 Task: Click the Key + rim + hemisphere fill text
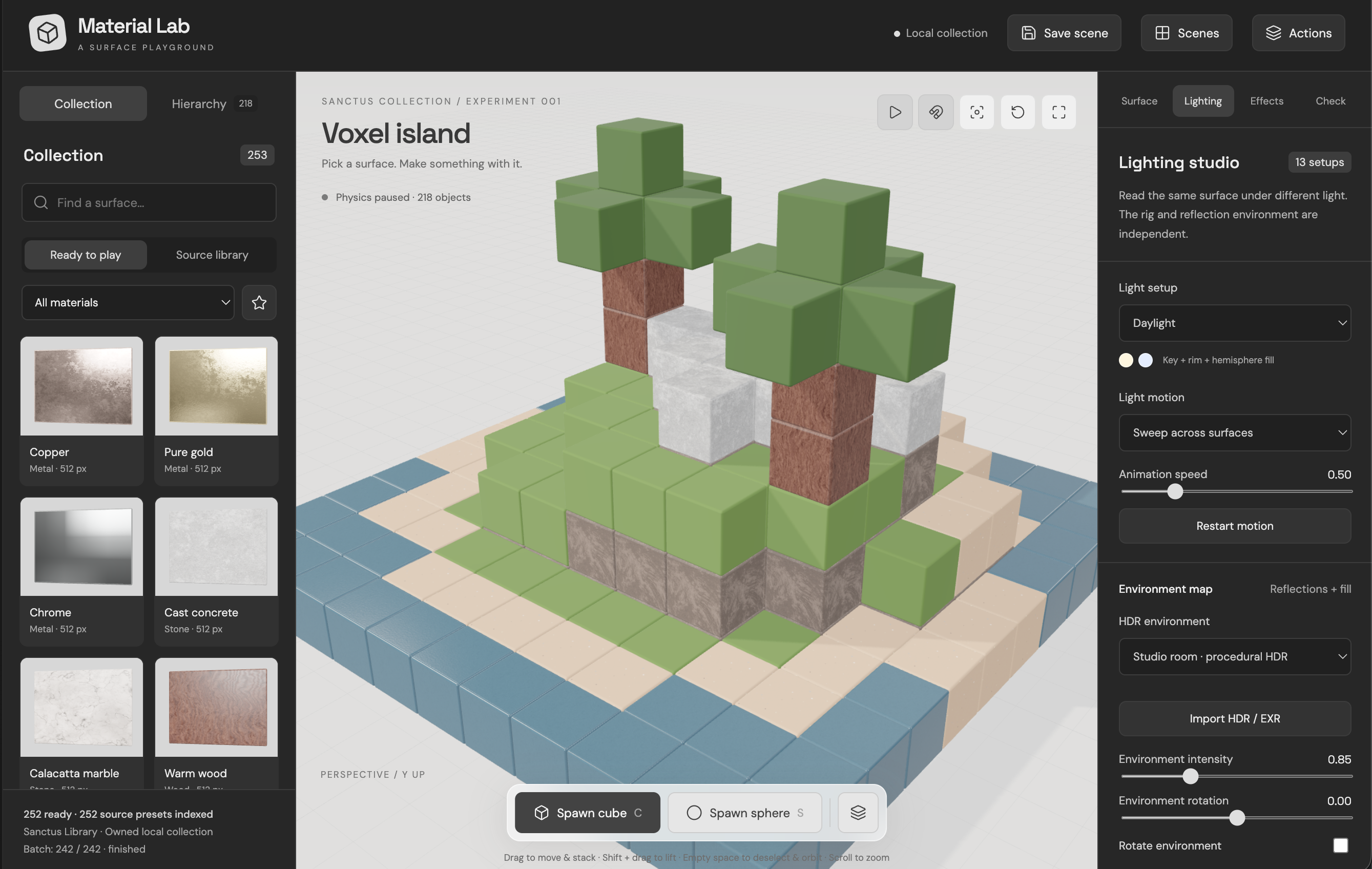1218,360
